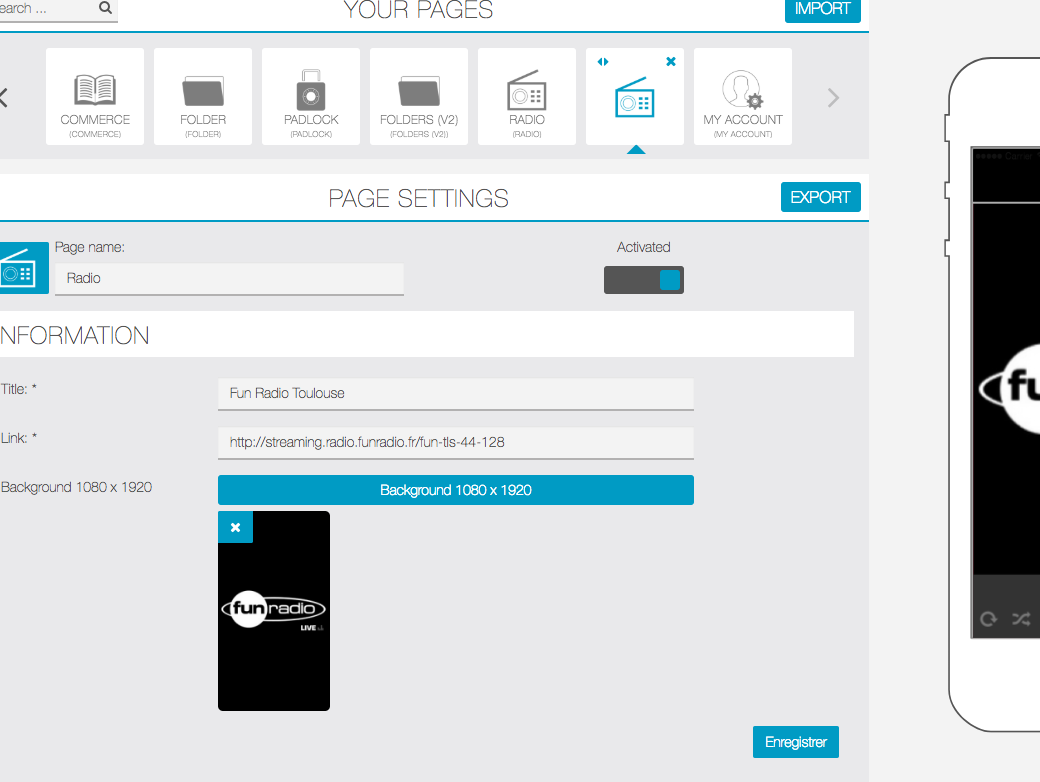The width and height of the screenshot is (1040, 782).
Task: Select the Folders (V2) page tile
Action: pos(419,97)
